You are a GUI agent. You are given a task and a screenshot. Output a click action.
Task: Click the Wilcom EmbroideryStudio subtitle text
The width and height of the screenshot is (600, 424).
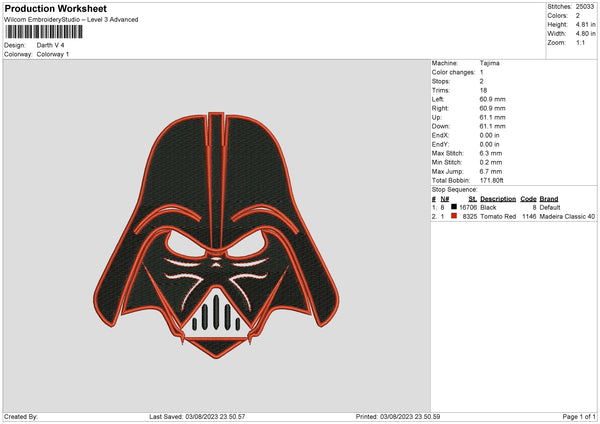click(x=71, y=20)
